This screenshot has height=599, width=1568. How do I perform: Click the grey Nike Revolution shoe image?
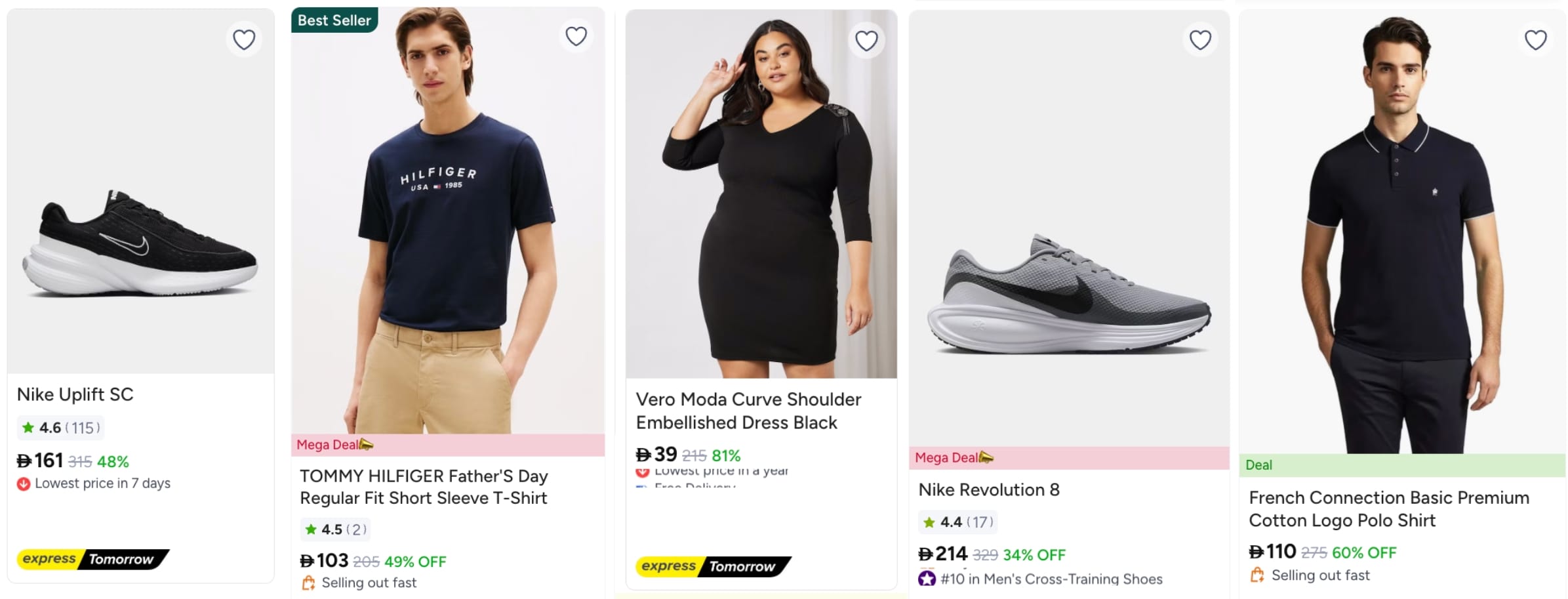[1069, 295]
